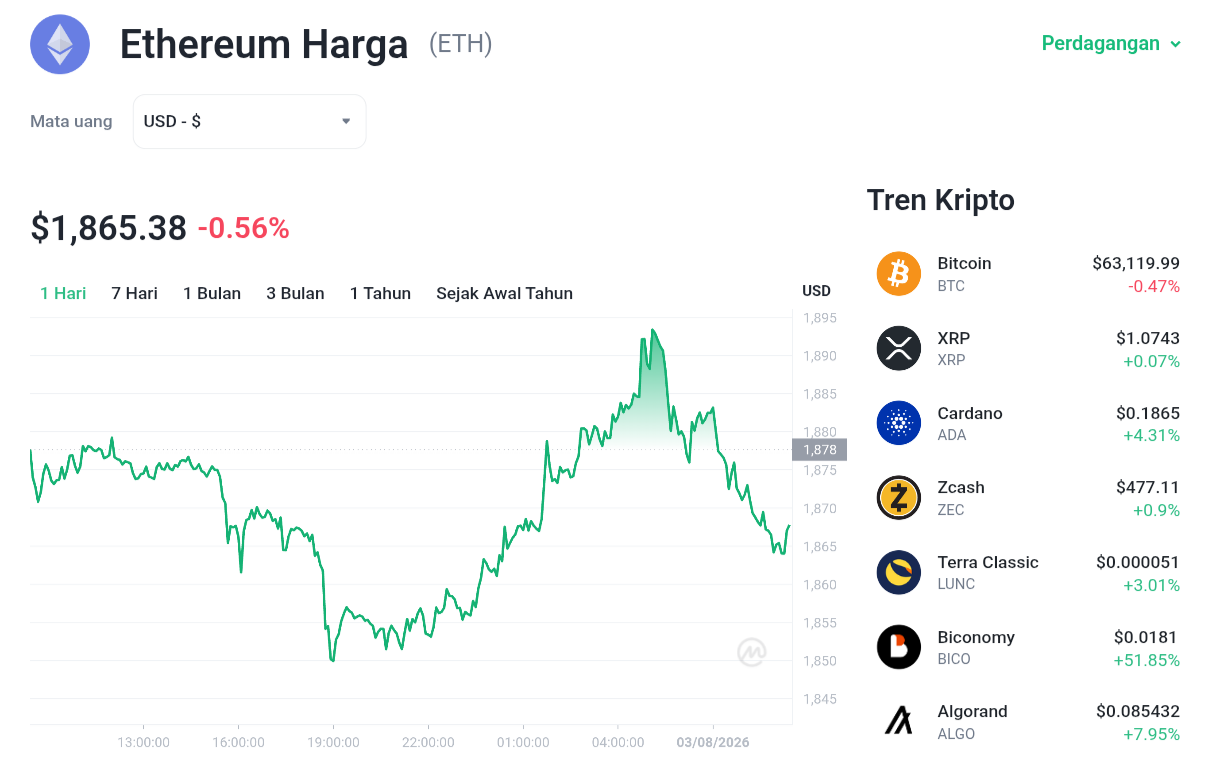Open the Mata uang currency dropdown
The image size is (1220, 775).
pos(250,121)
